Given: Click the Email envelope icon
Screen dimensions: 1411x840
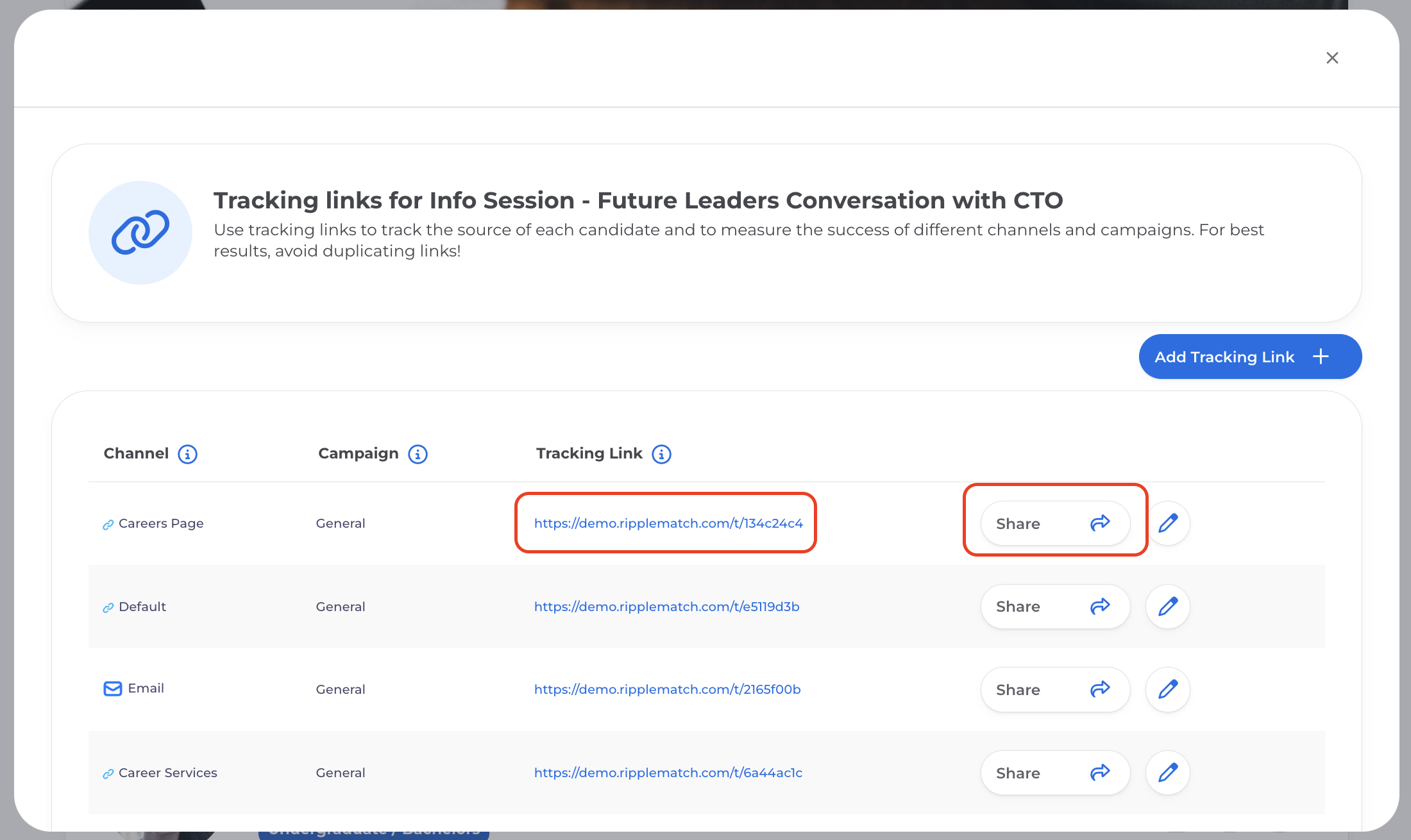Looking at the screenshot, I should coord(113,689).
